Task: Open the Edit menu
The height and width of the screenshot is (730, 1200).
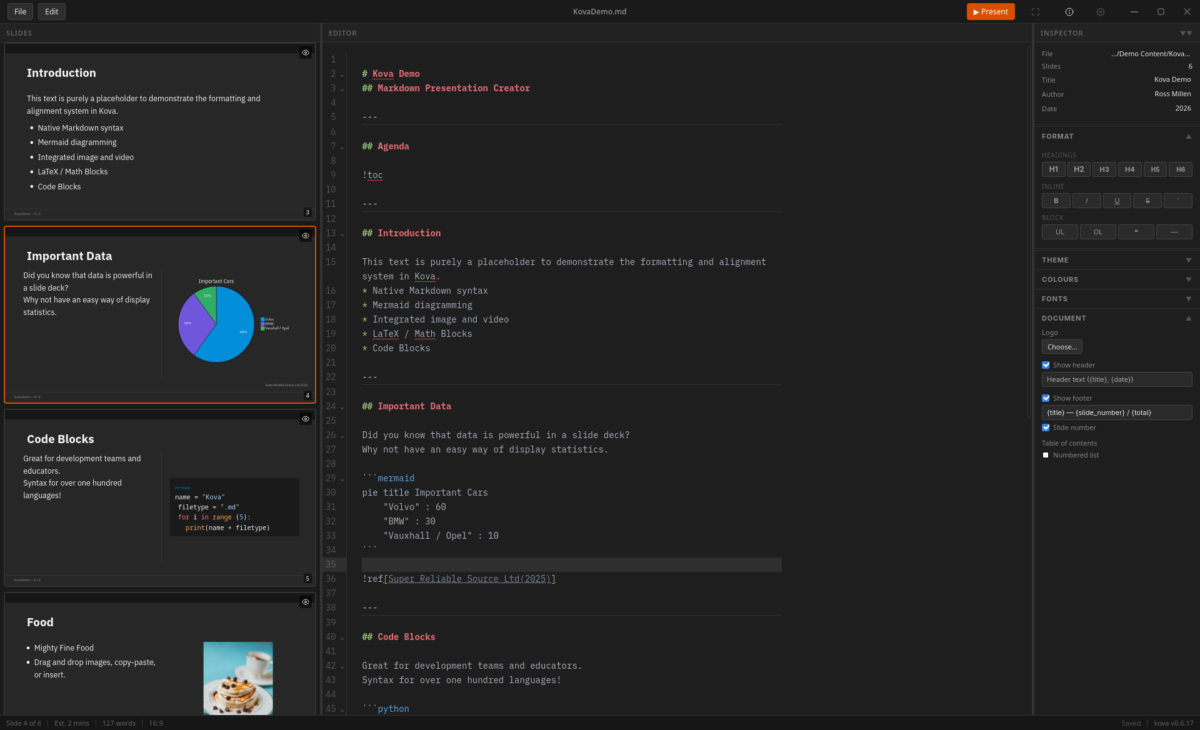Action: (52, 12)
